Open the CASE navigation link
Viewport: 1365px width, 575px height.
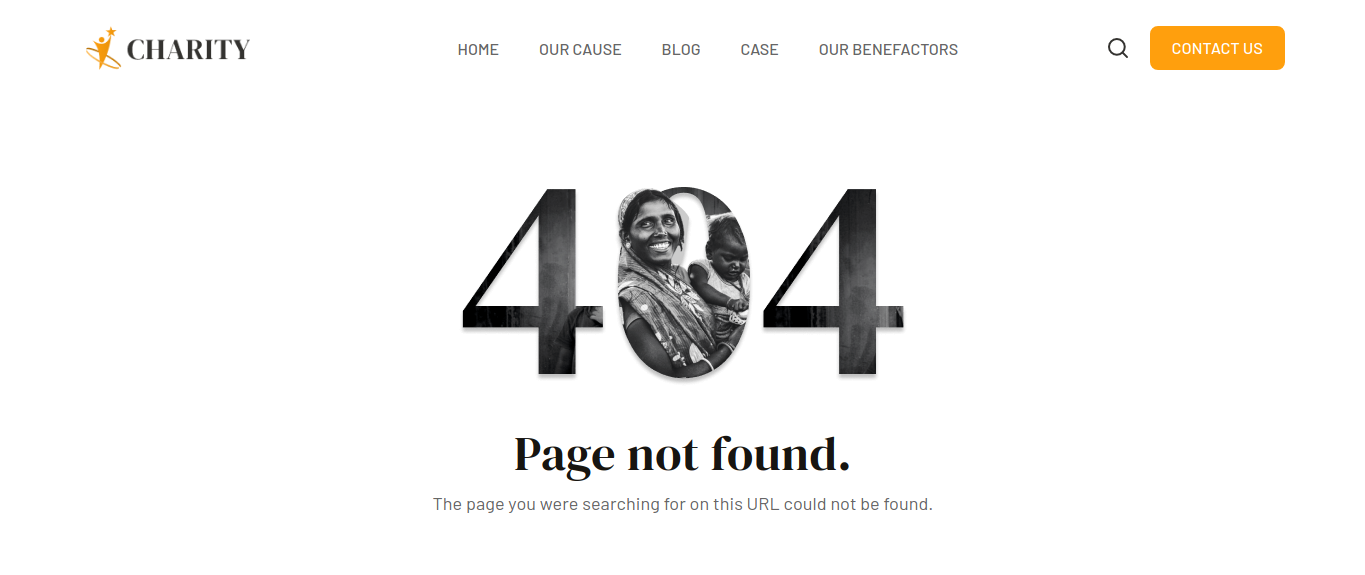(x=759, y=49)
